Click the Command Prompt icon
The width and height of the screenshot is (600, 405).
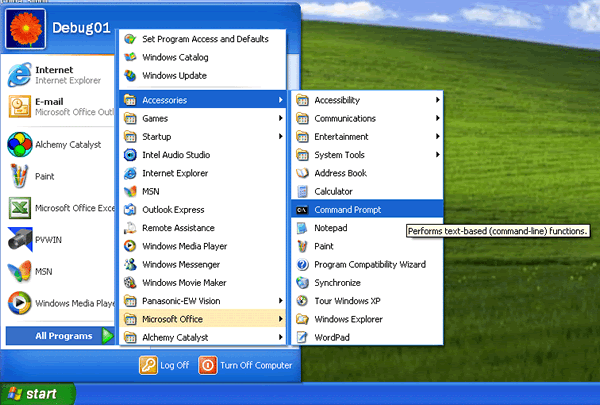point(302,210)
